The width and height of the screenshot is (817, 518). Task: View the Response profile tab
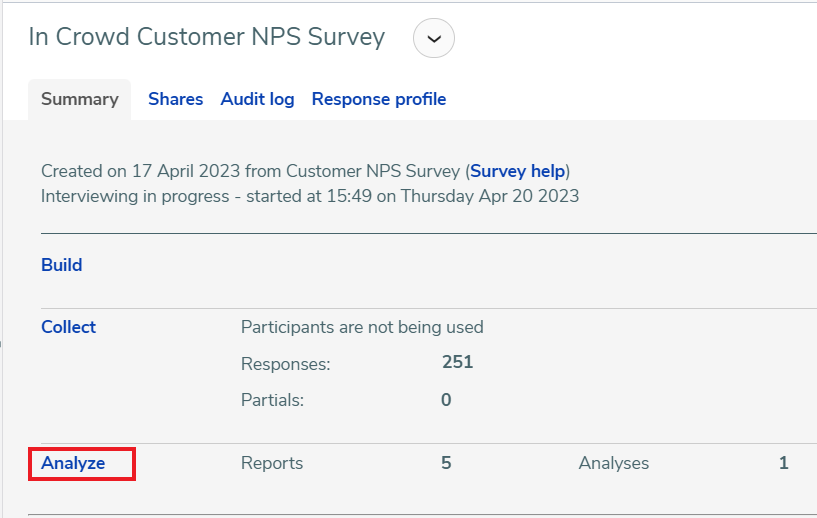point(379,99)
